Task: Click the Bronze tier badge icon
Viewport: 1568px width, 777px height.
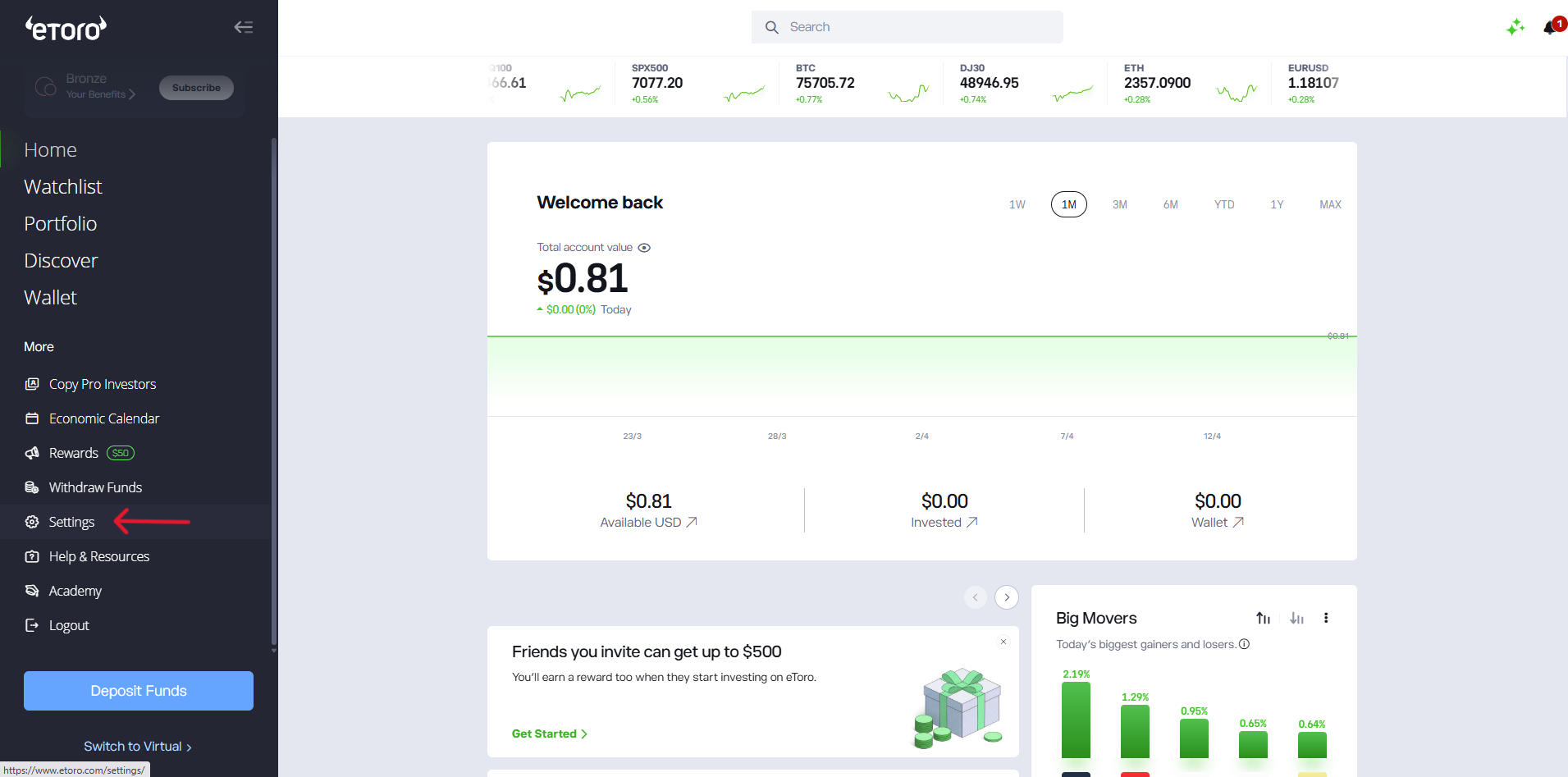Action: (45, 86)
